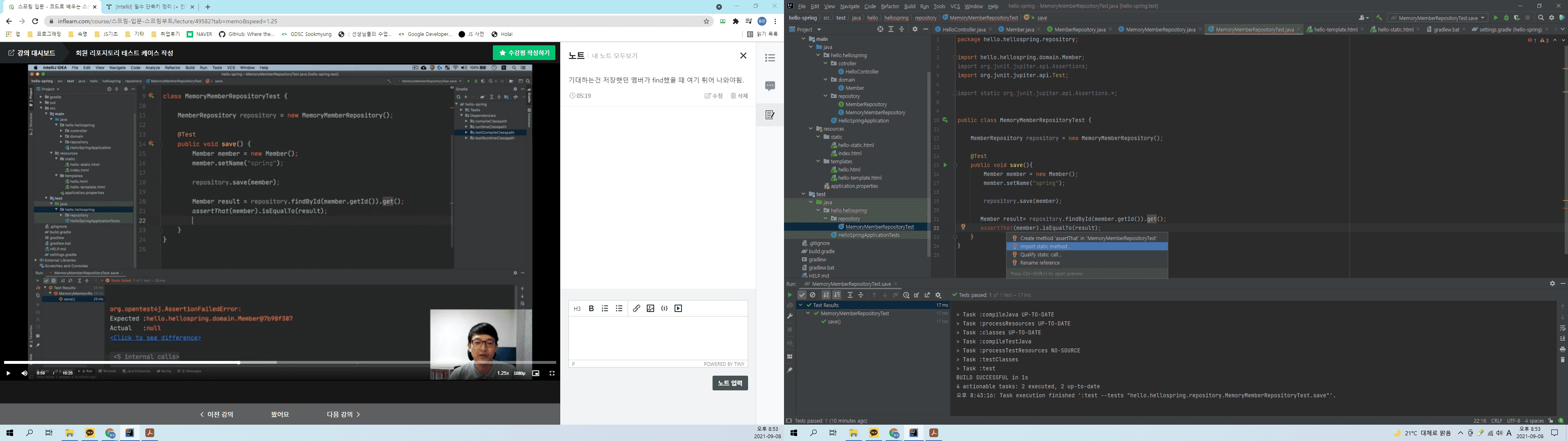Apply H3 heading in note editor
The width and height of the screenshot is (1568, 441).
[x=577, y=308]
